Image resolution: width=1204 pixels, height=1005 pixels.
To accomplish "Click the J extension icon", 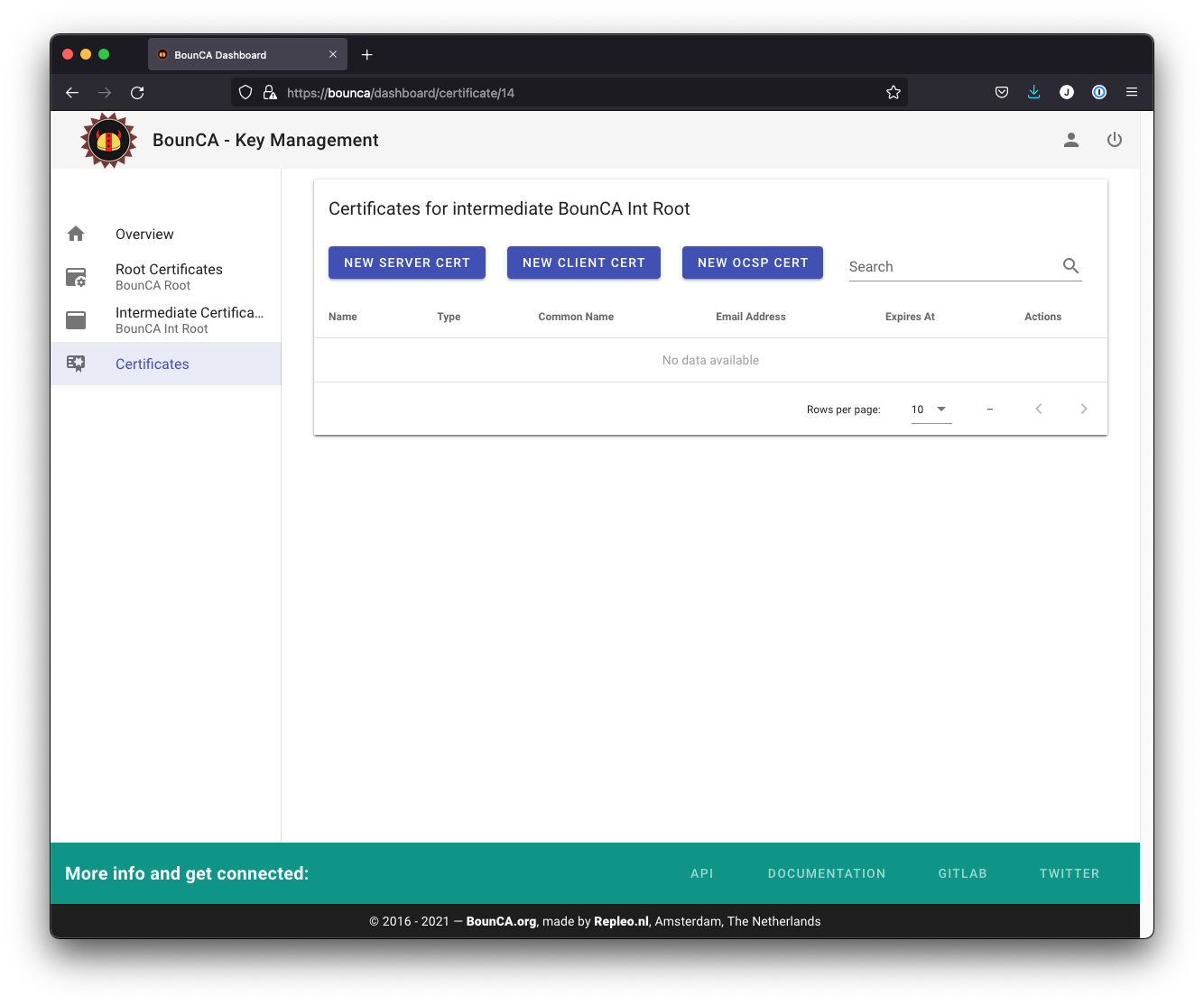I will [x=1067, y=92].
